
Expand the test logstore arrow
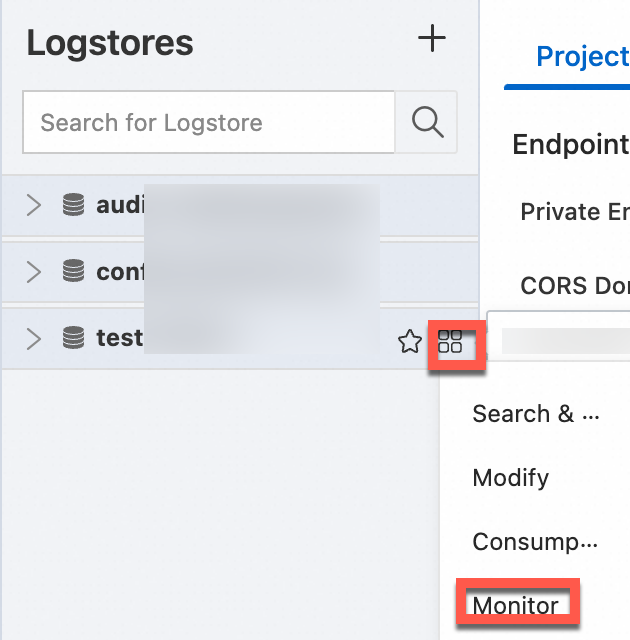(34, 338)
